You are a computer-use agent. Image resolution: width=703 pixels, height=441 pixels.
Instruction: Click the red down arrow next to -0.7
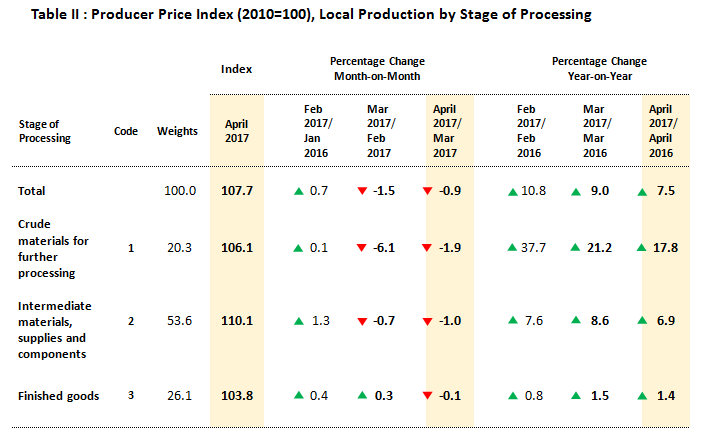click(x=363, y=320)
